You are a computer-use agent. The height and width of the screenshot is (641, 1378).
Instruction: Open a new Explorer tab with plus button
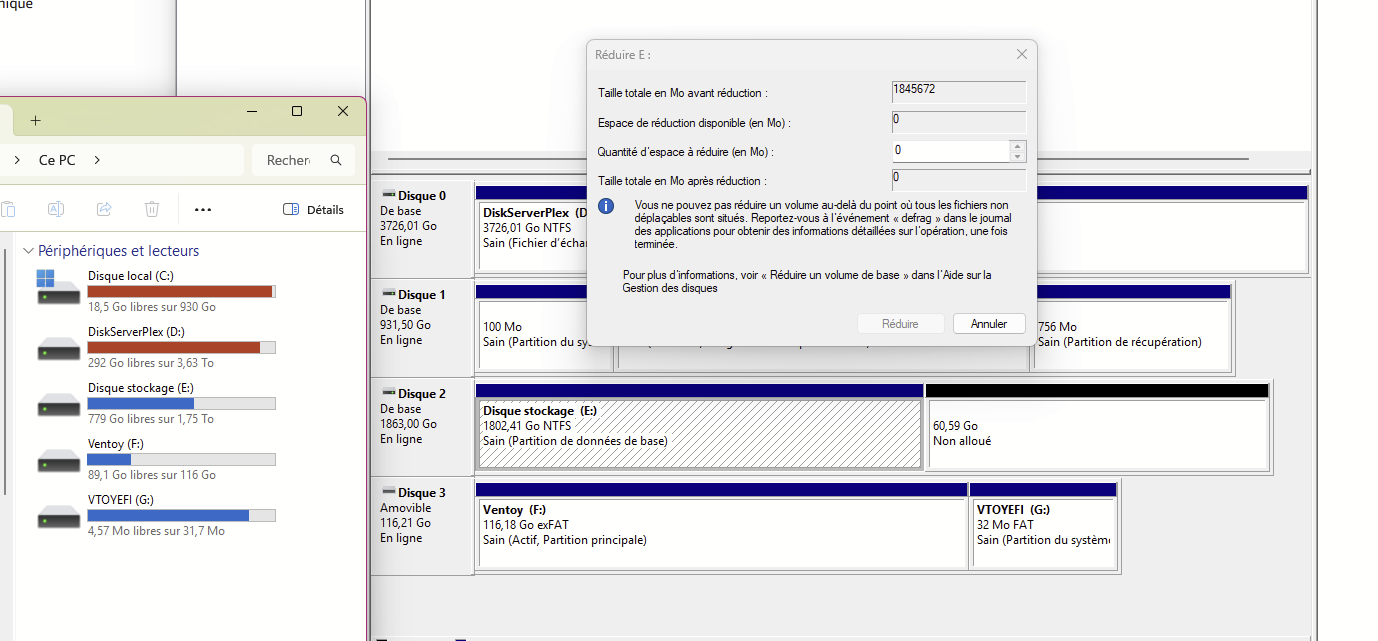[35, 120]
